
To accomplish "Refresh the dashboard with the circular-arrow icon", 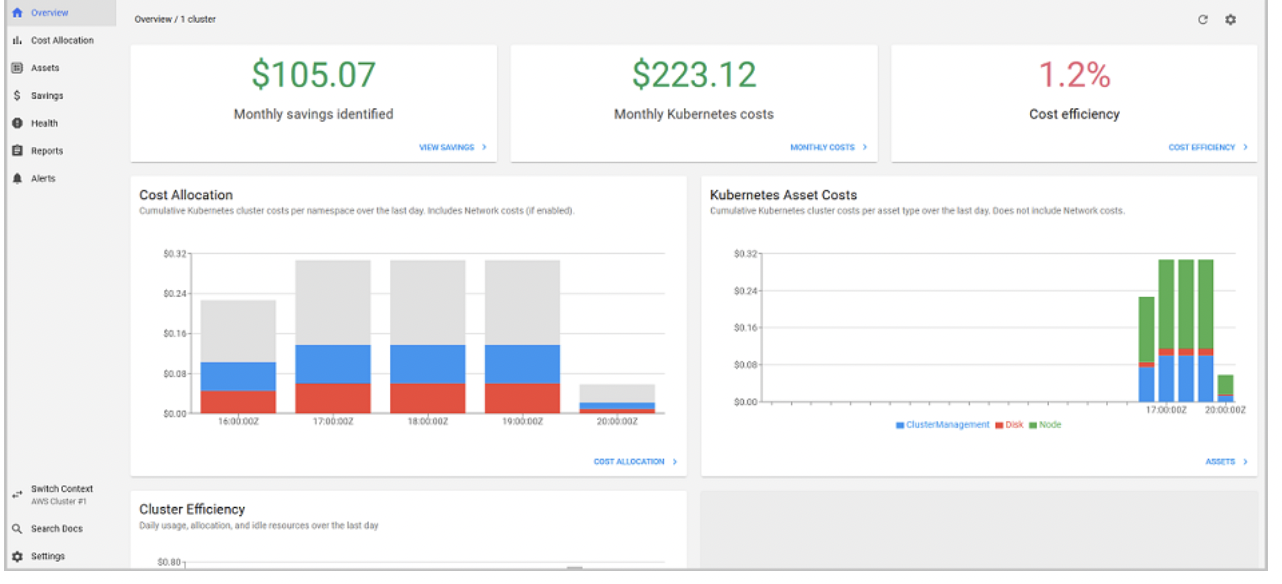I will point(1203,19).
